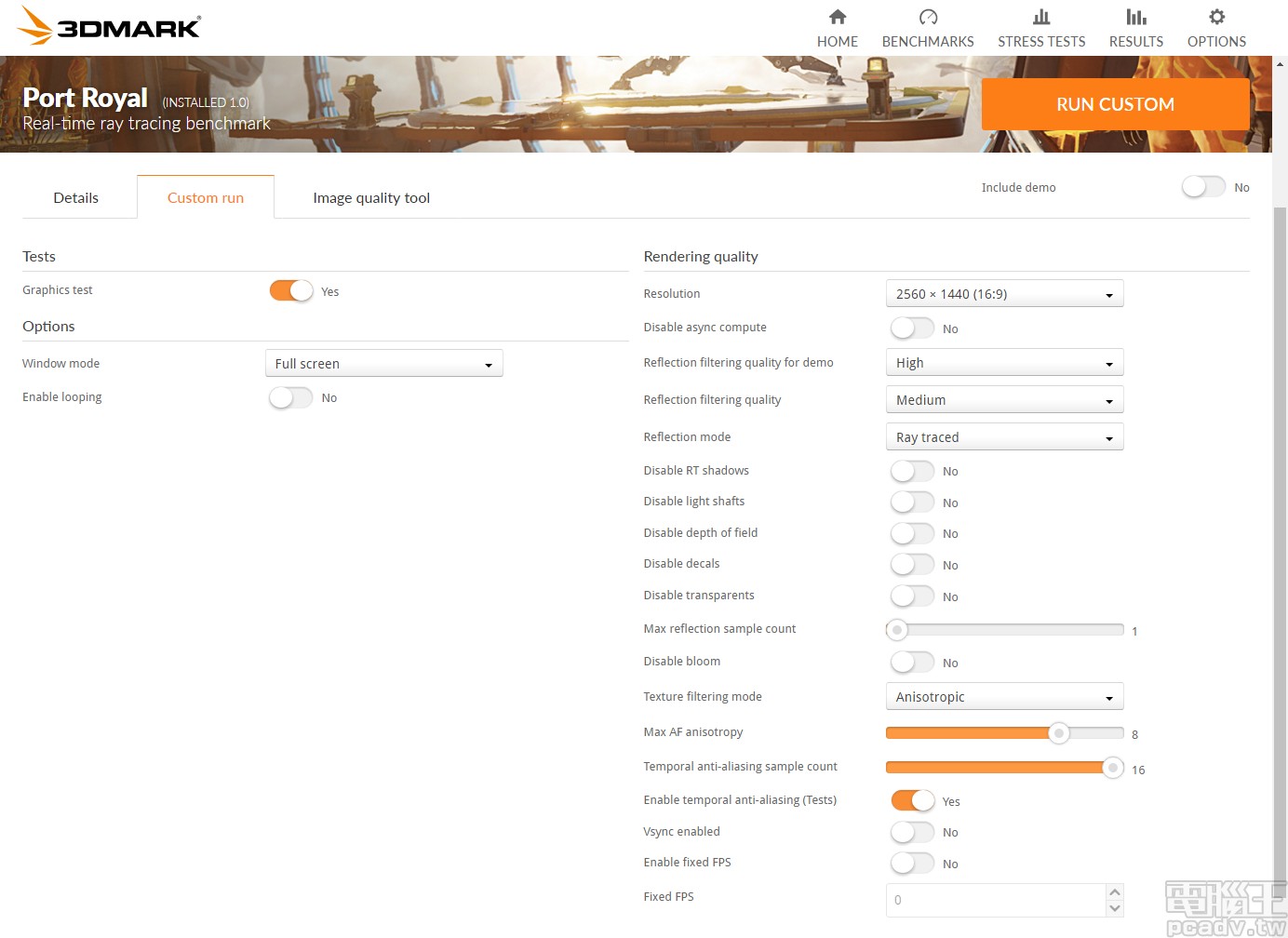Toggle Disable RT shadows on
Viewport: 1288px width, 938px height.
pos(912,471)
